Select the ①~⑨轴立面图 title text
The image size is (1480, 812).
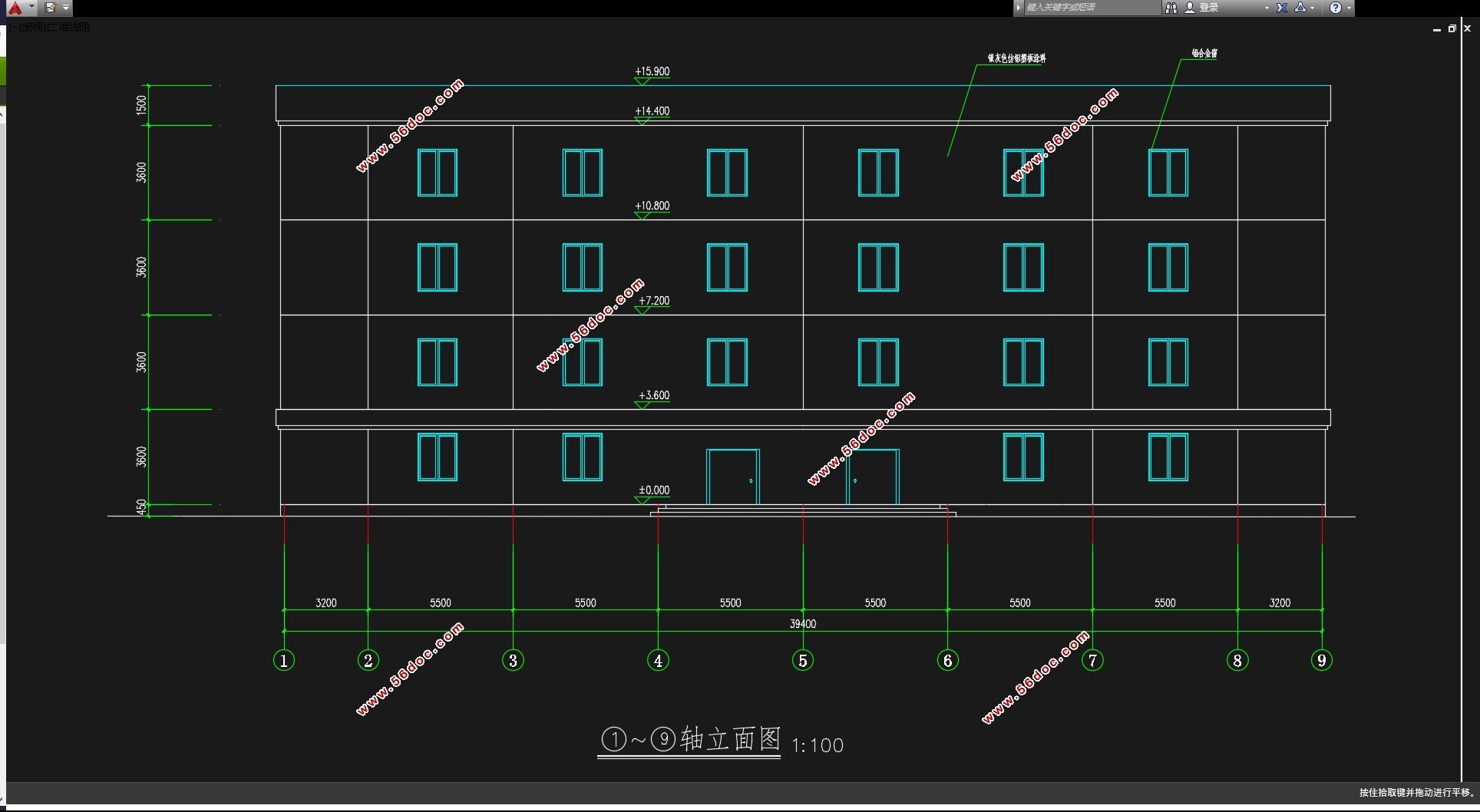[x=690, y=739]
